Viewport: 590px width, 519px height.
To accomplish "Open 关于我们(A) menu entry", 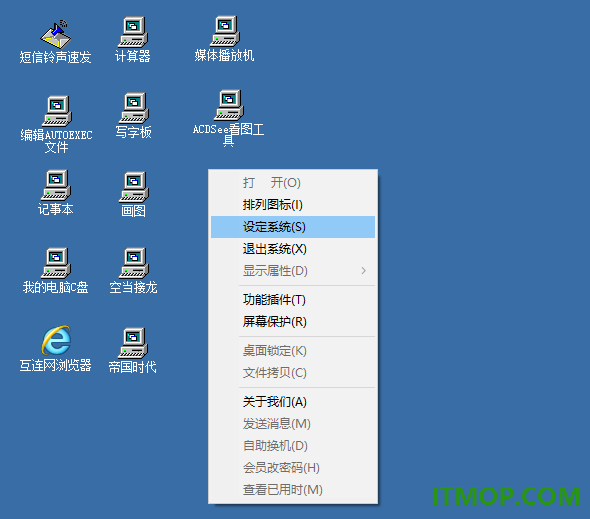I will (293, 402).
